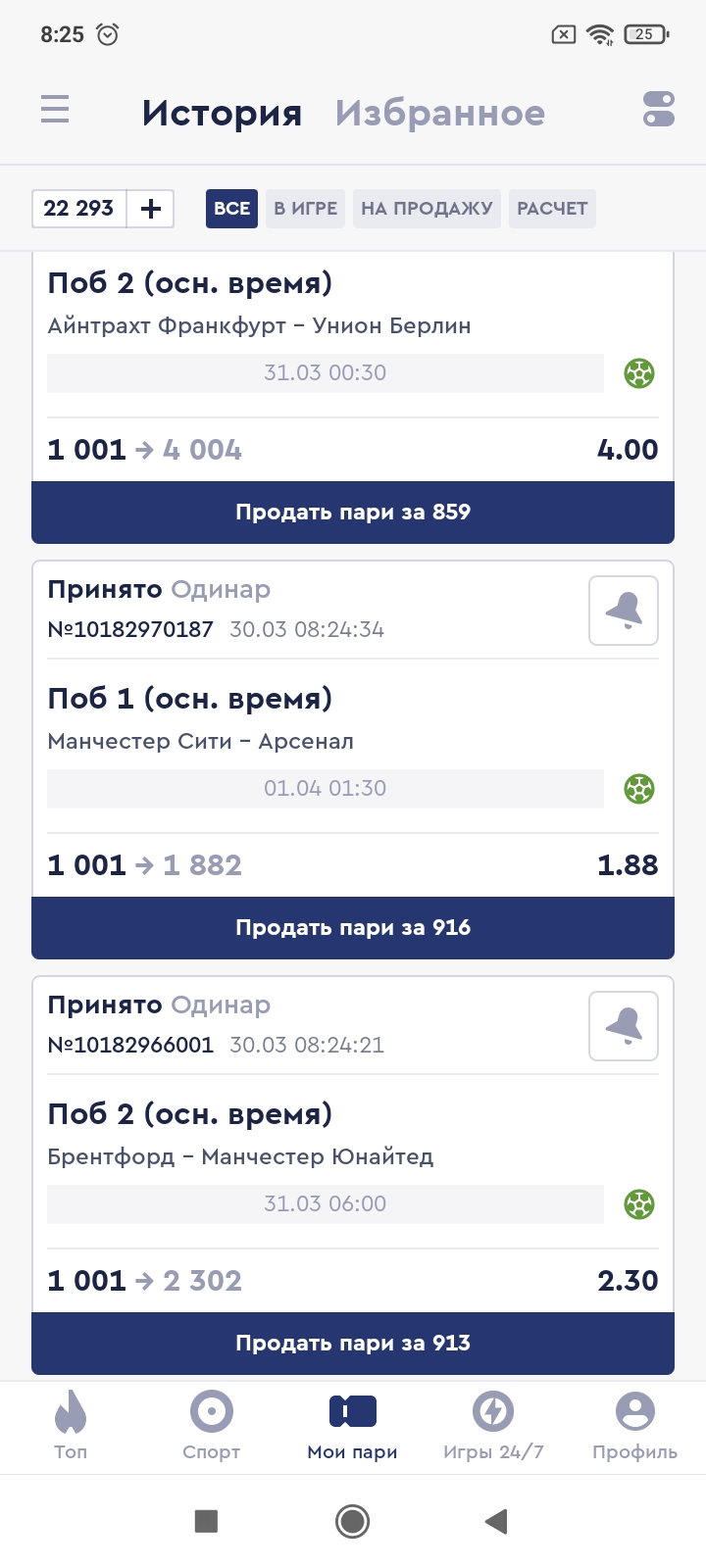The width and height of the screenshot is (706, 1568).
Task: Switch to the Избранное tab
Action: 439,114
